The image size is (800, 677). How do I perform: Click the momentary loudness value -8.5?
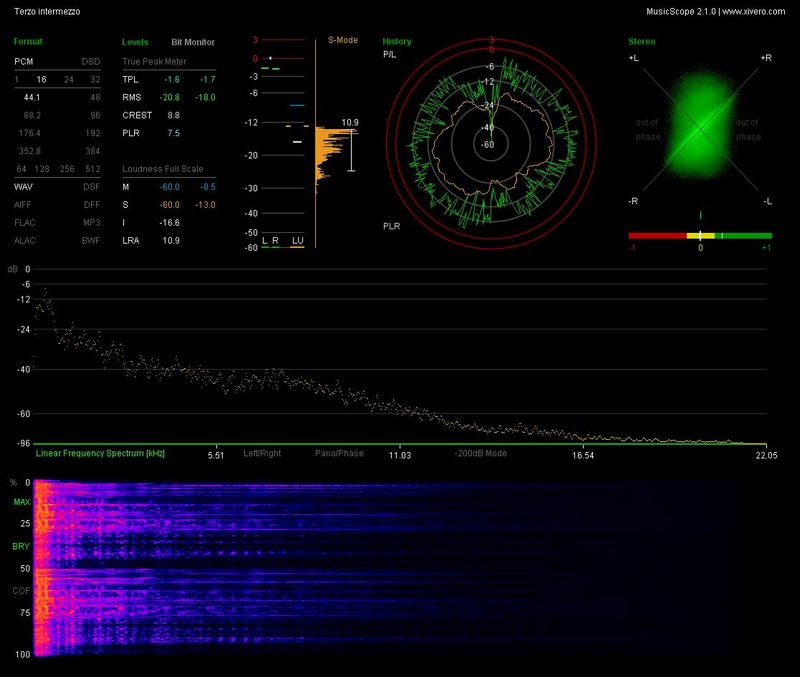tap(208, 187)
